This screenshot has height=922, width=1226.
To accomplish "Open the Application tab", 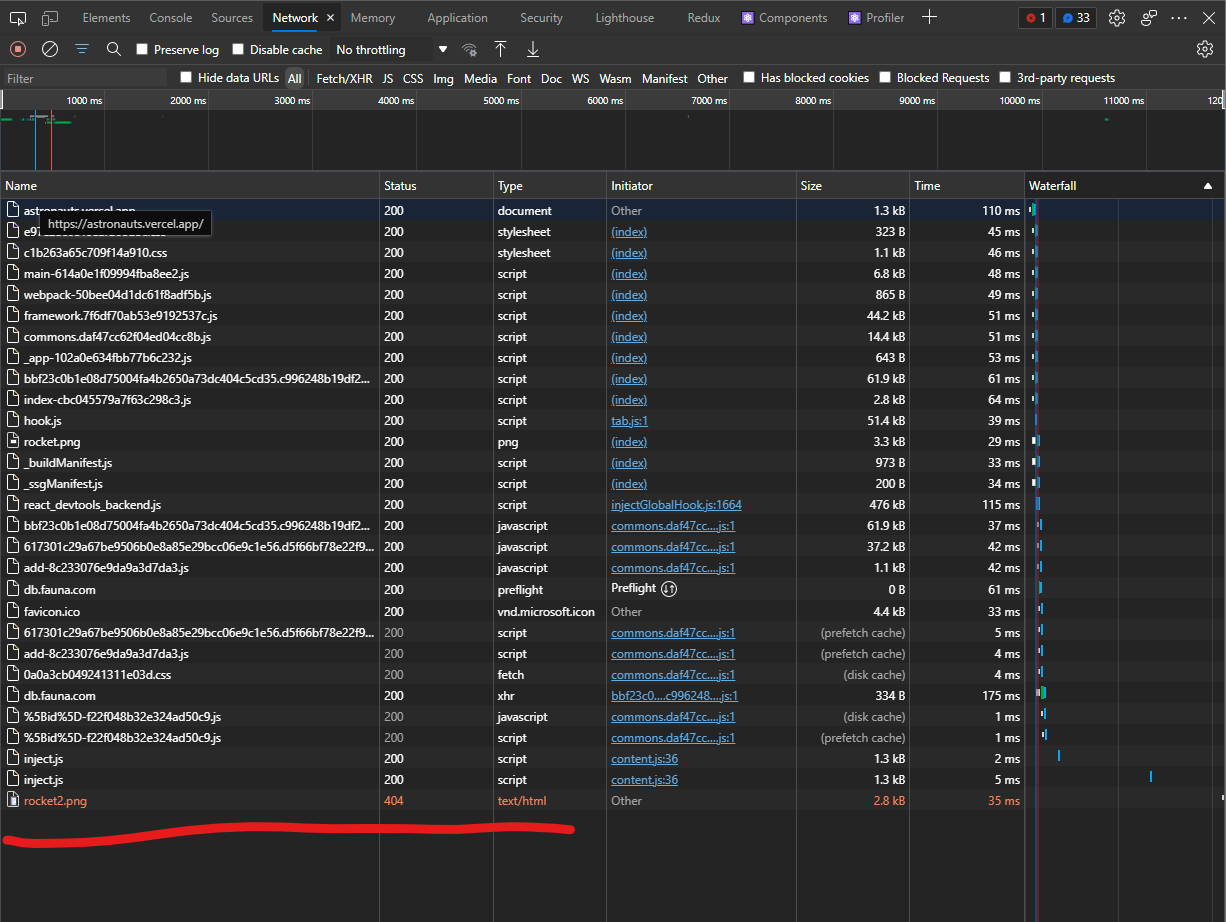I will (456, 18).
